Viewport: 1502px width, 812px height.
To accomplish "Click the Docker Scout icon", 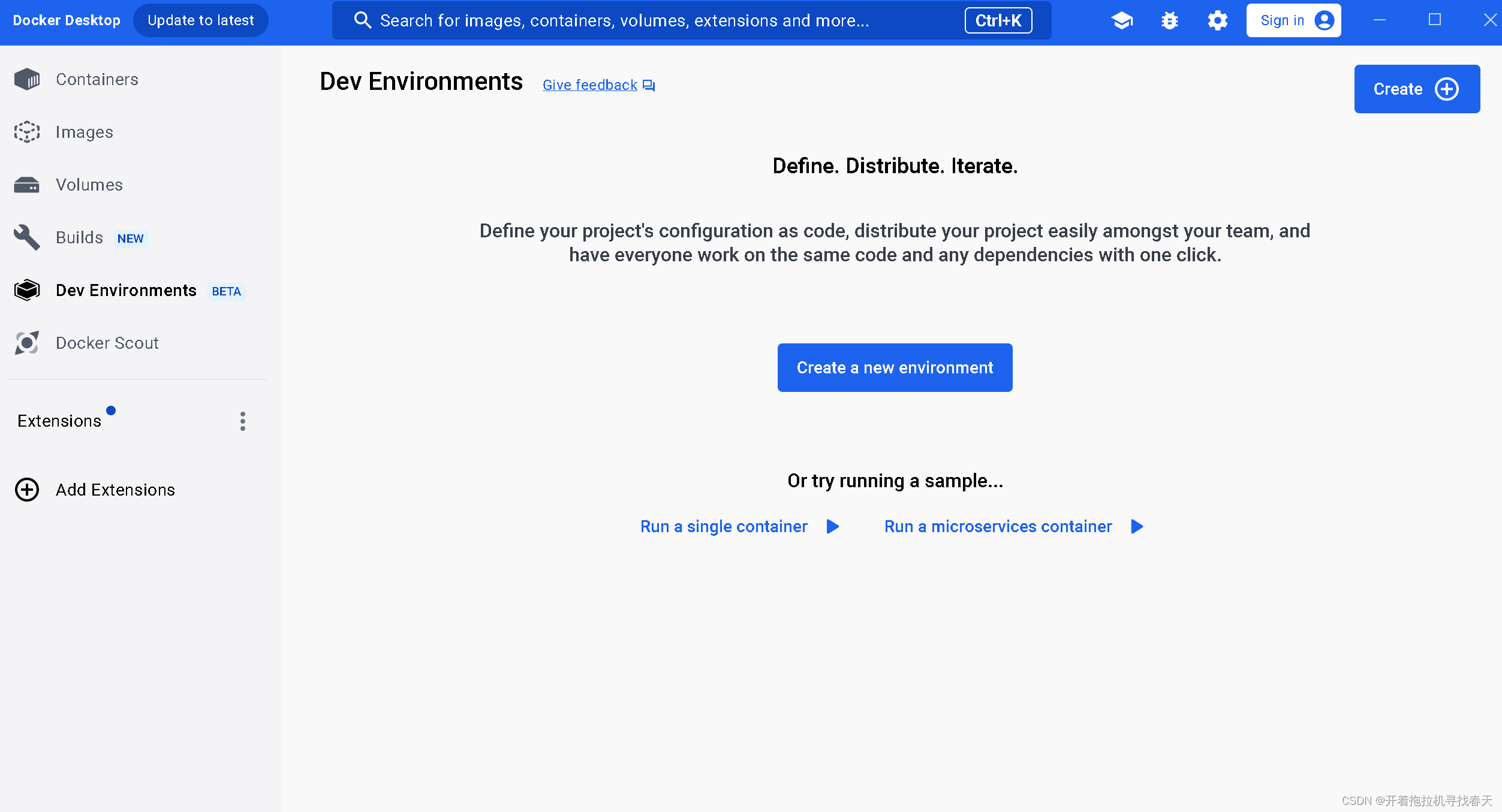I will 27,343.
